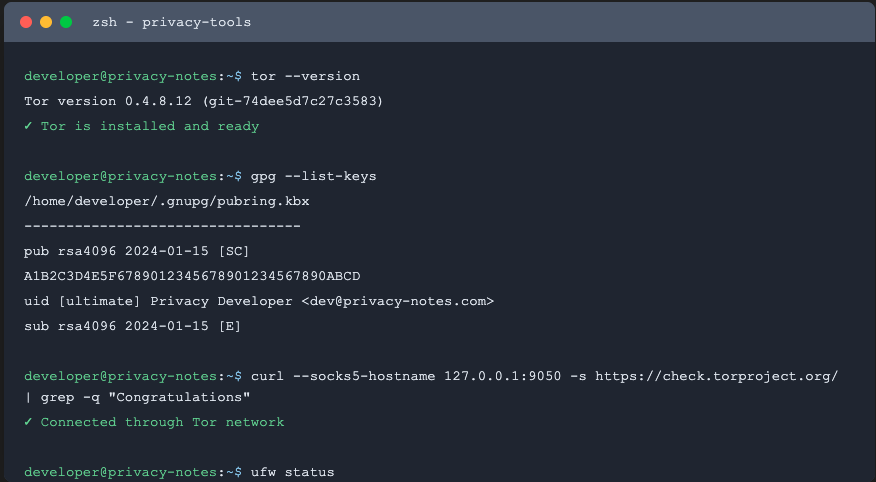The width and height of the screenshot is (876, 482).
Task: Click the 'ufw status' command
Action: (x=292, y=472)
